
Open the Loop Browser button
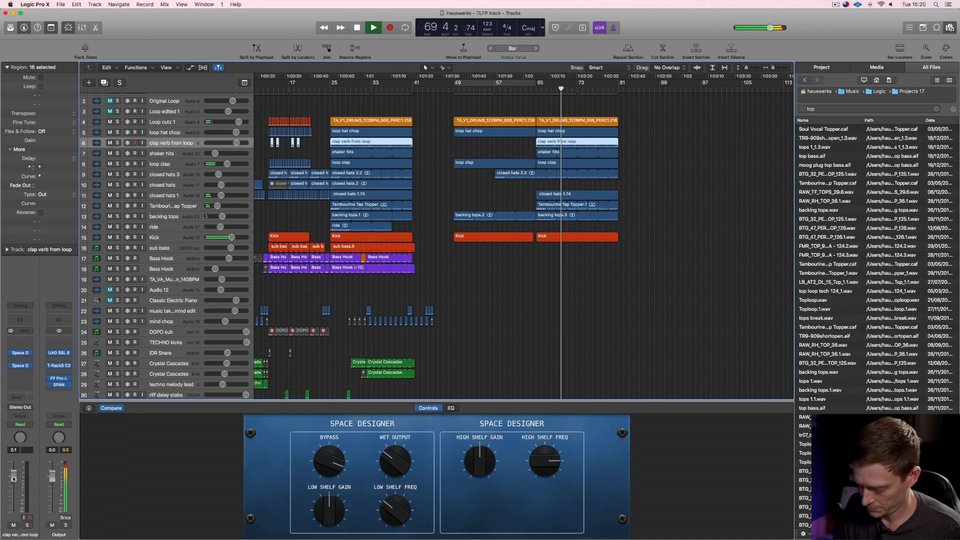(936, 28)
